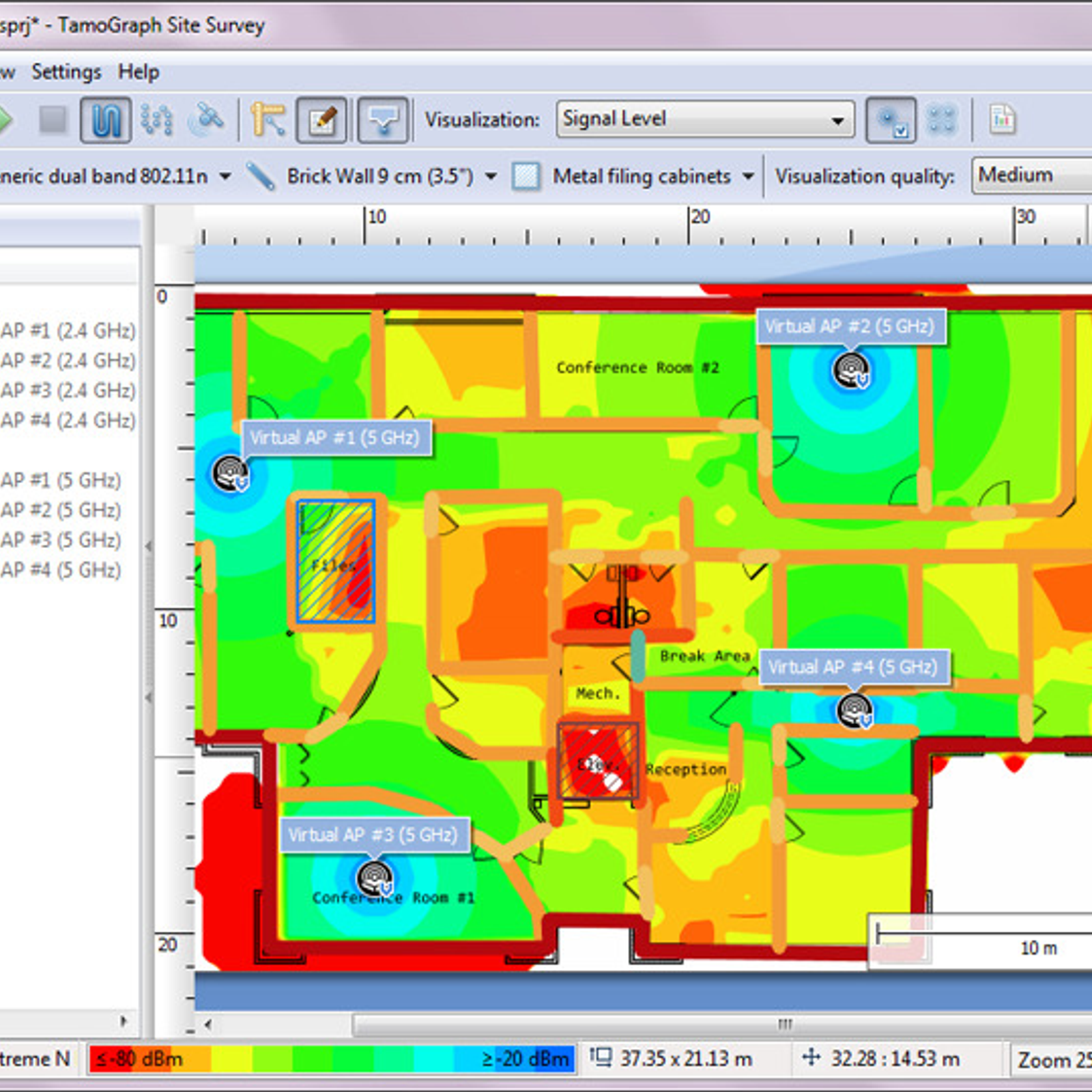This screenshot has width=1092, height=1092.
Task: Activate the drawing and editing tool
Action: tap(321, 119)
